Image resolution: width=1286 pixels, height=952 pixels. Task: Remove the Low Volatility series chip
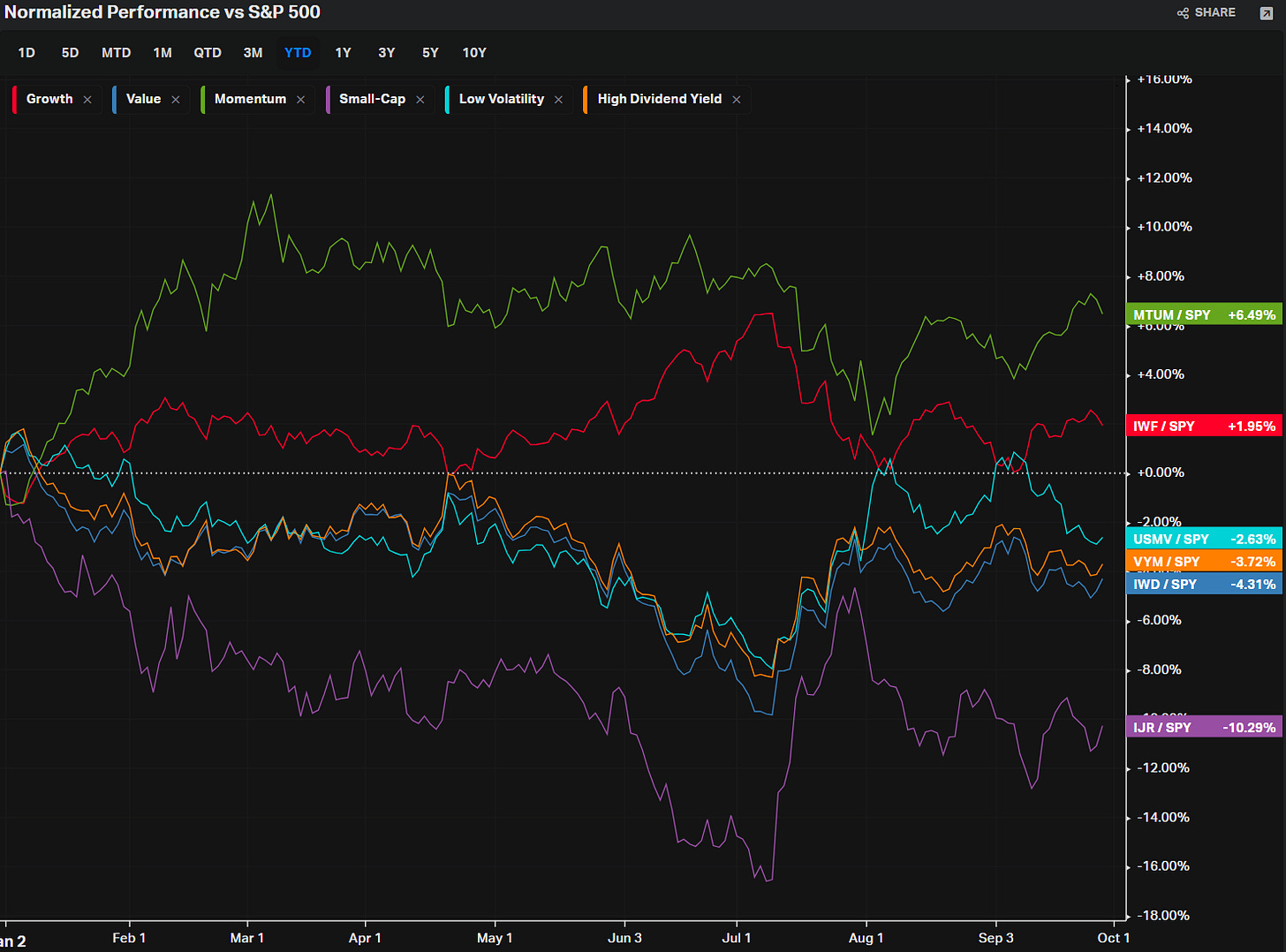(x=558, y=100)
